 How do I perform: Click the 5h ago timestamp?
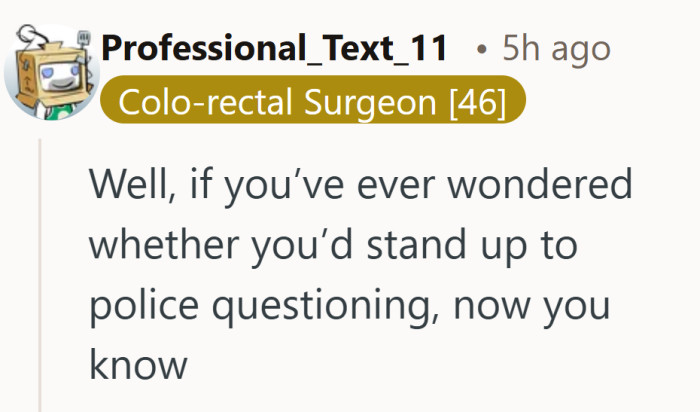click(x=558, y=47)
